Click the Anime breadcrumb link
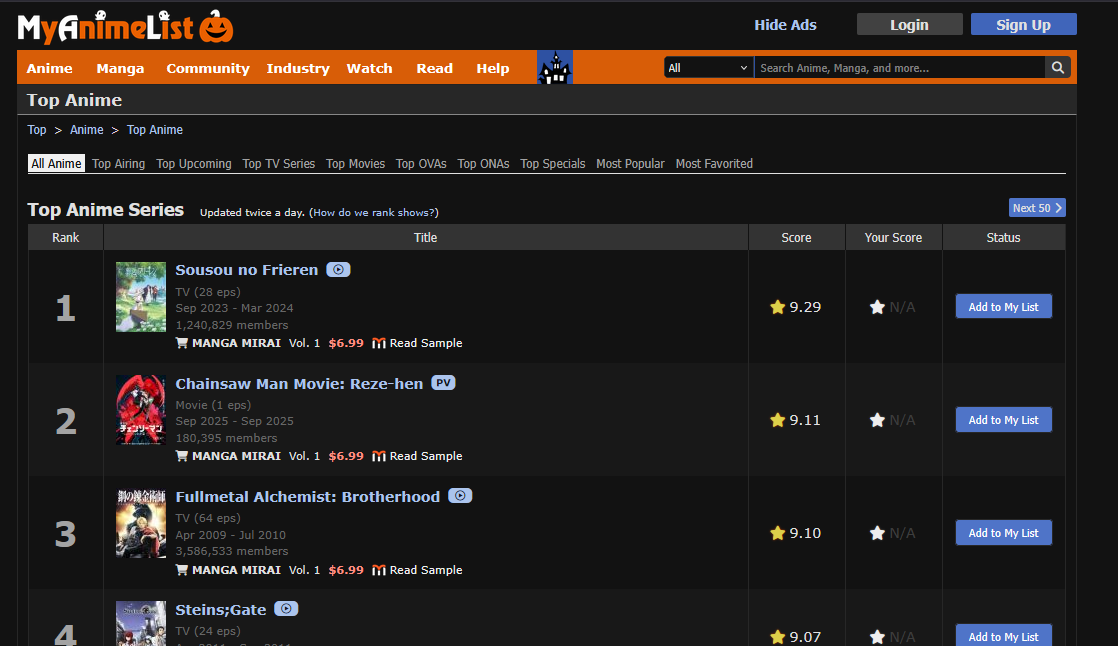The width and height of the screenshot is (1118, 646). (86, 130)
